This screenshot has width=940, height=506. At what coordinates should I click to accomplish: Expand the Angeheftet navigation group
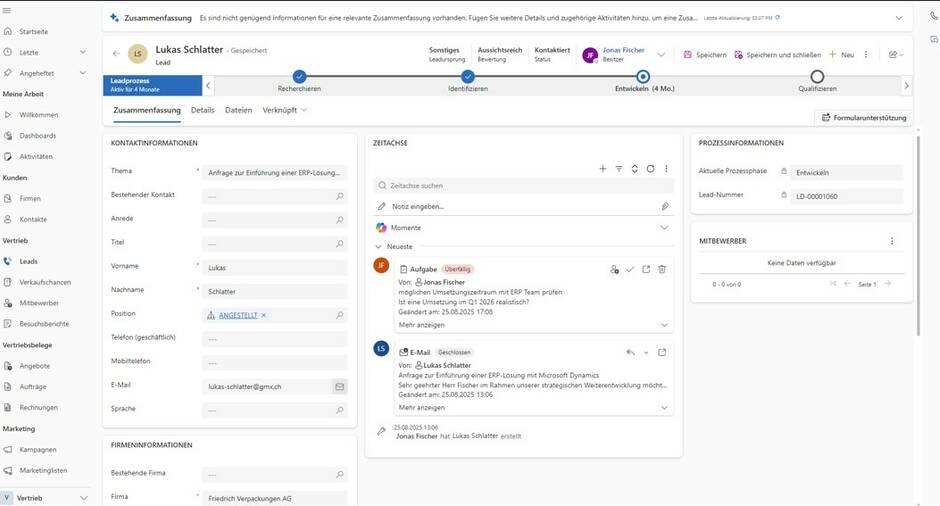click(x=83, y=73)
